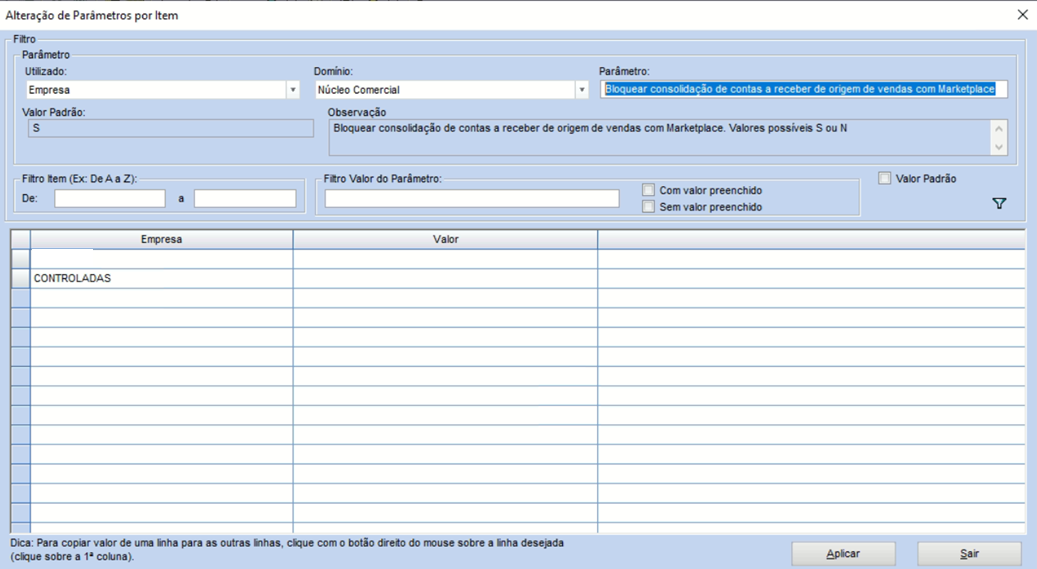
Task: Open the 'Utilizado' dropdown arrow
Action: [x=292, y=90]
